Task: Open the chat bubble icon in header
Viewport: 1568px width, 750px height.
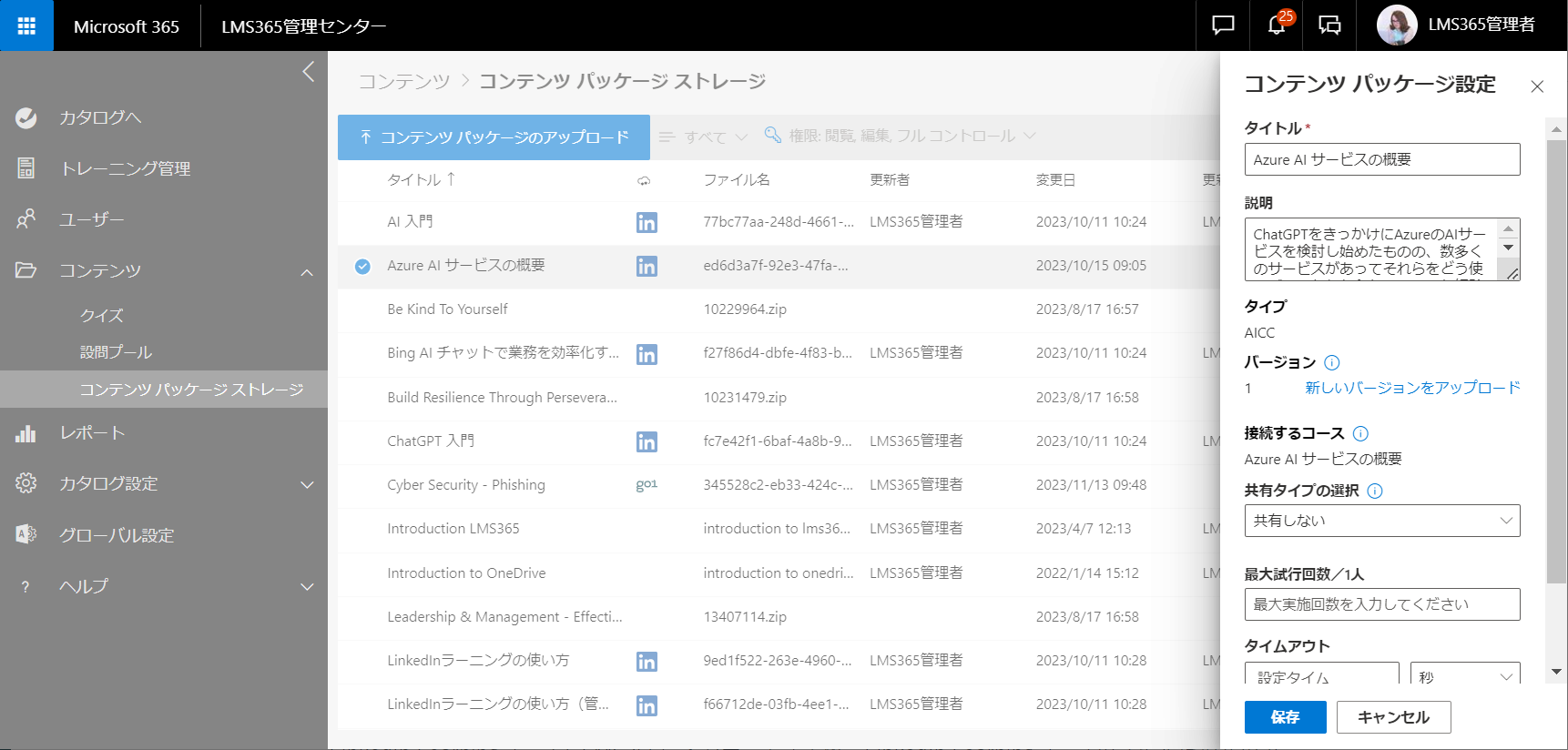Action: coord(1223,25)
